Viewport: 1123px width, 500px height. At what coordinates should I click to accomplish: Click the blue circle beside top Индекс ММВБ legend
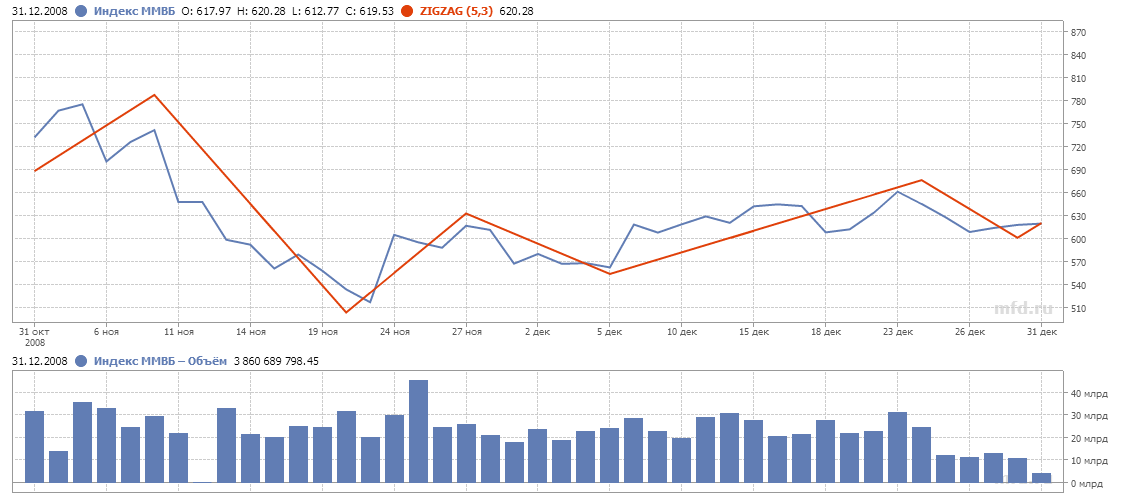82,12
